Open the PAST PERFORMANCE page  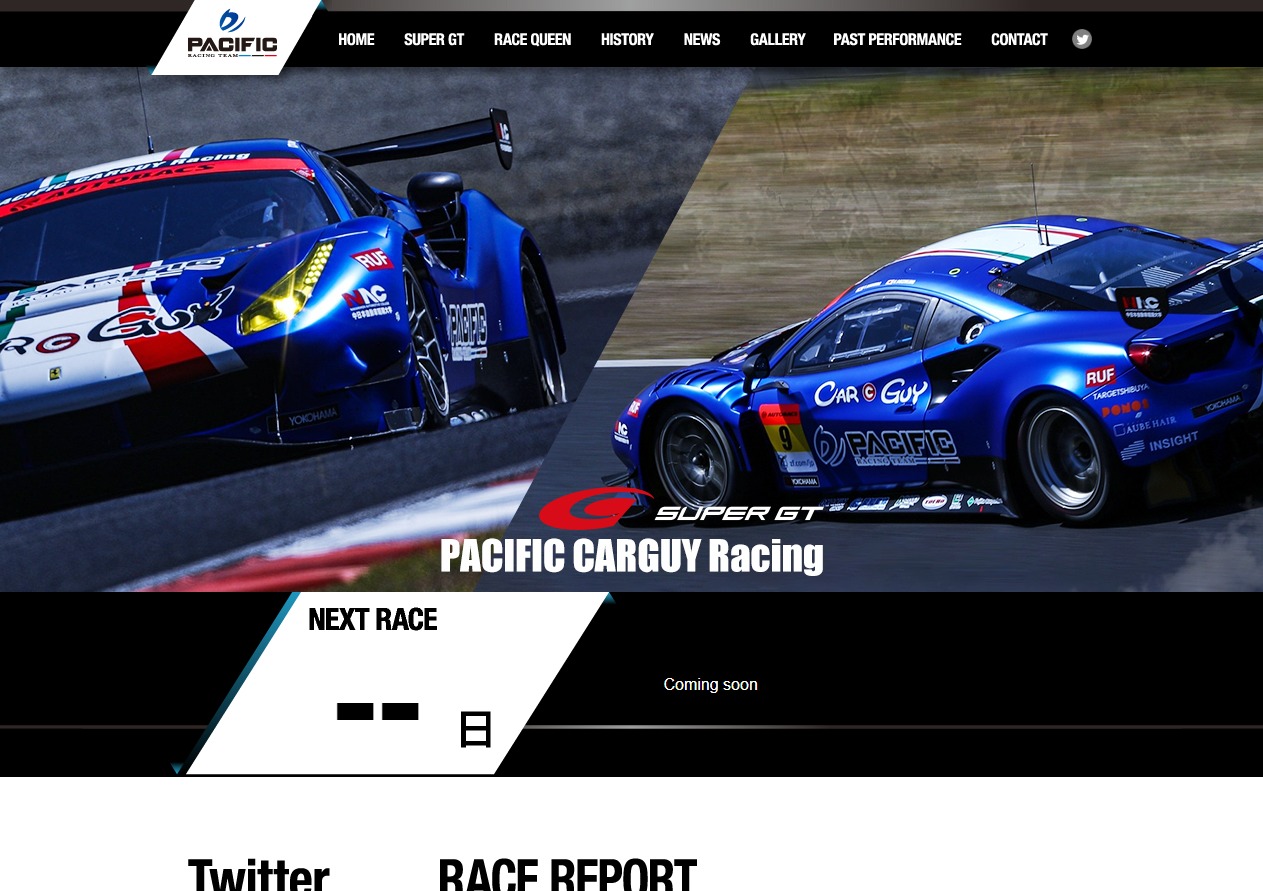pyautogui.click(x=897, y=39)
